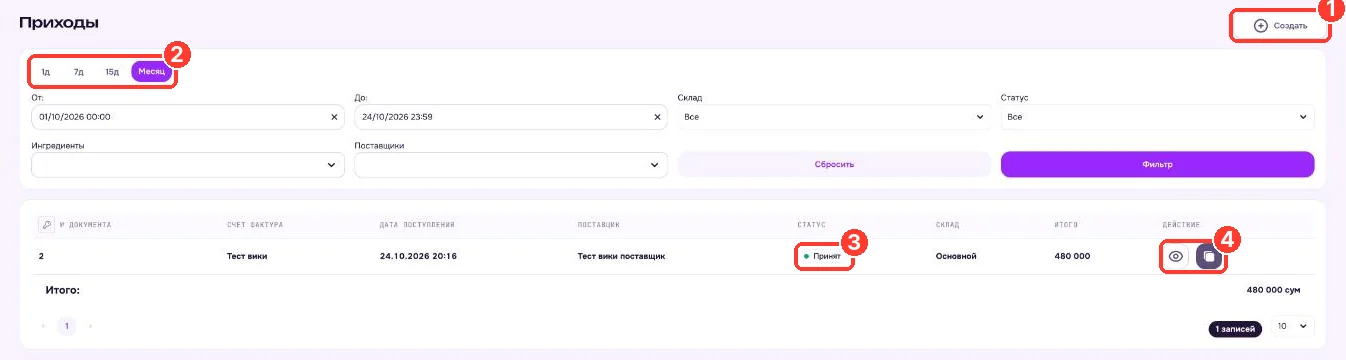Screen dimensions: 1346x360
Task: Open the Статус dropdown
Action: (x=1157, y=117)
